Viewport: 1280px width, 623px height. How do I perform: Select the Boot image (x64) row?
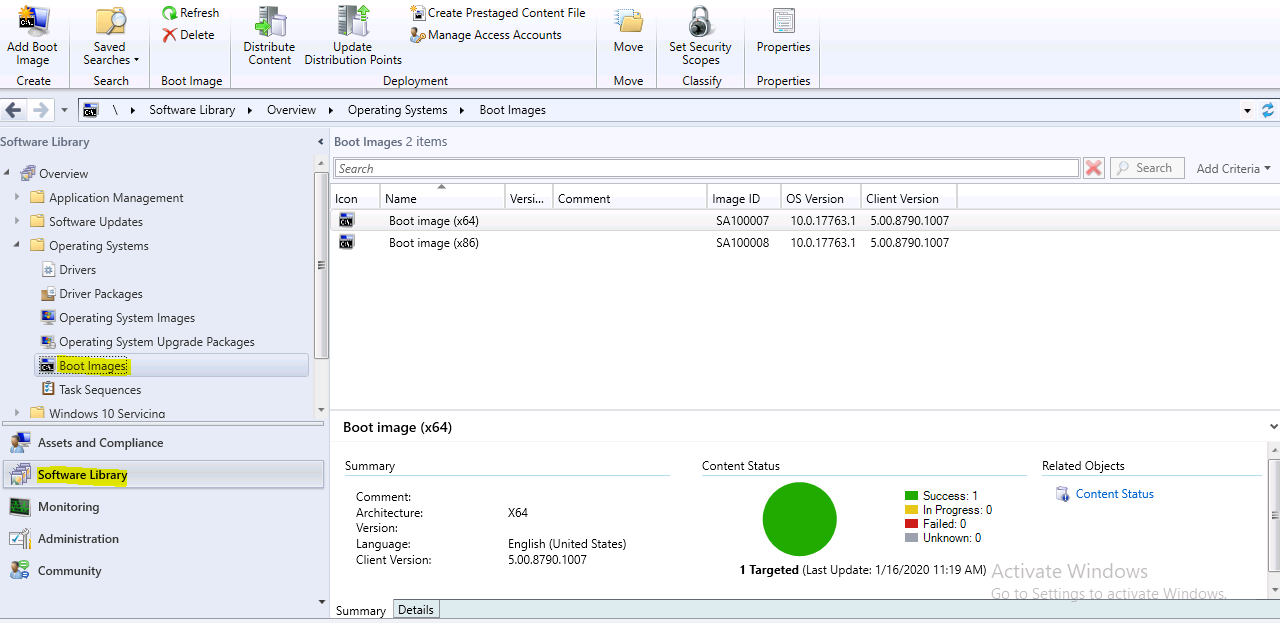(x=805, y=220)
